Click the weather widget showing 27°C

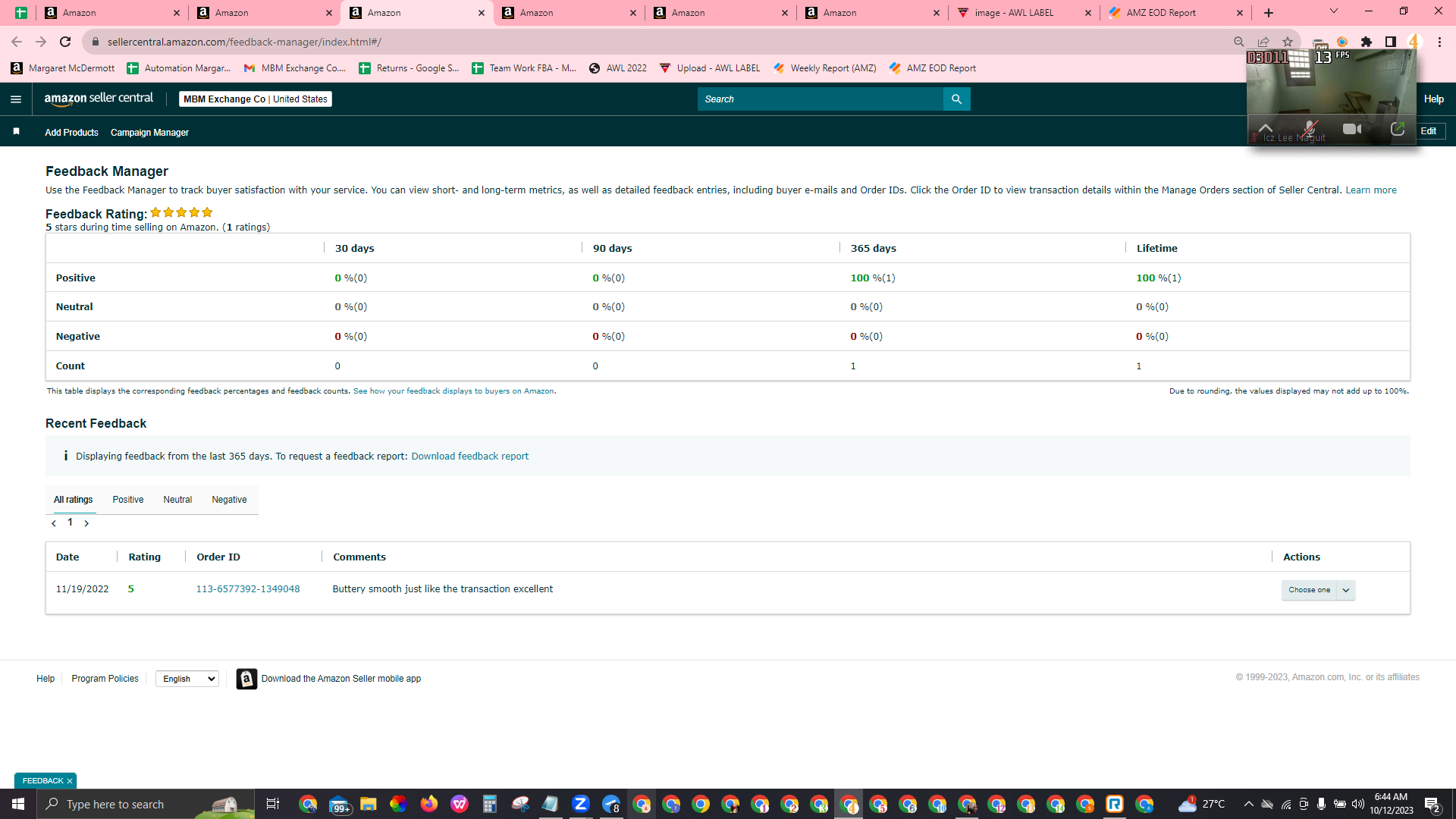1202,804
